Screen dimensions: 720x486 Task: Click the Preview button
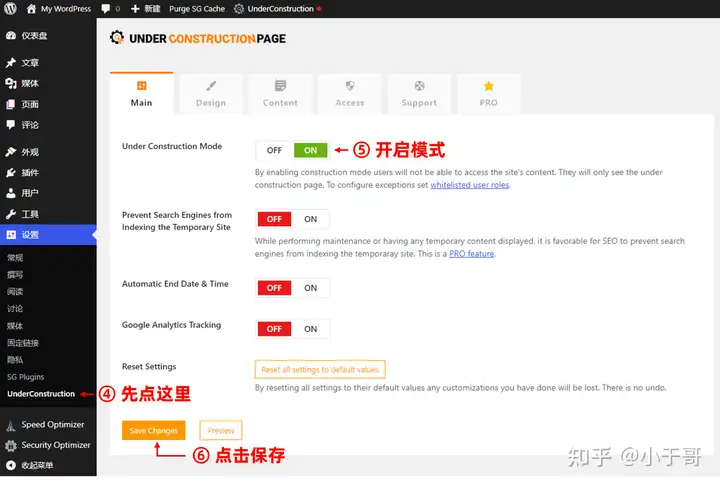click(x=221, y=430)
